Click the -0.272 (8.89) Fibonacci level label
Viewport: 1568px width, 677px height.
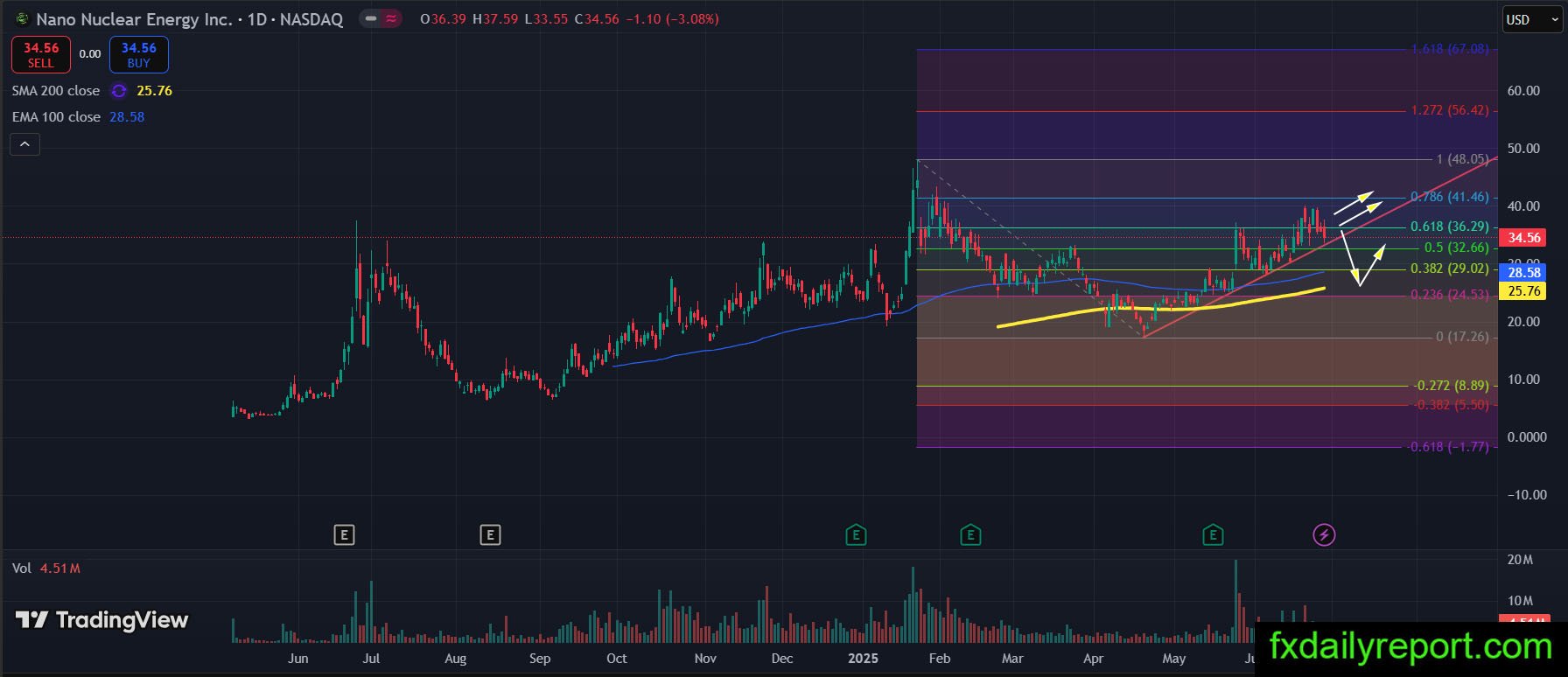[x=1451, y=386]
